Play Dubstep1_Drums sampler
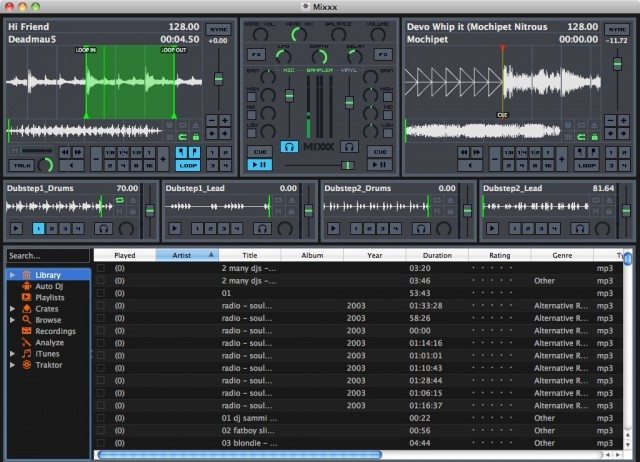This screenshot has height=462, width=640. 16,229
